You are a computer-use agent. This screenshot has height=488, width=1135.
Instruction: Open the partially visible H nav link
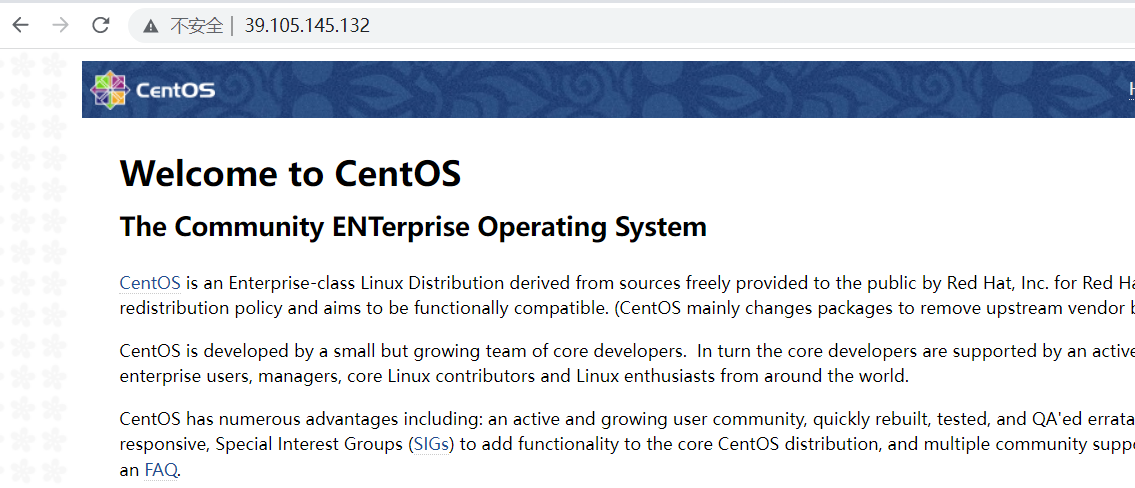pyautogui.click(x=1131, y=89)
